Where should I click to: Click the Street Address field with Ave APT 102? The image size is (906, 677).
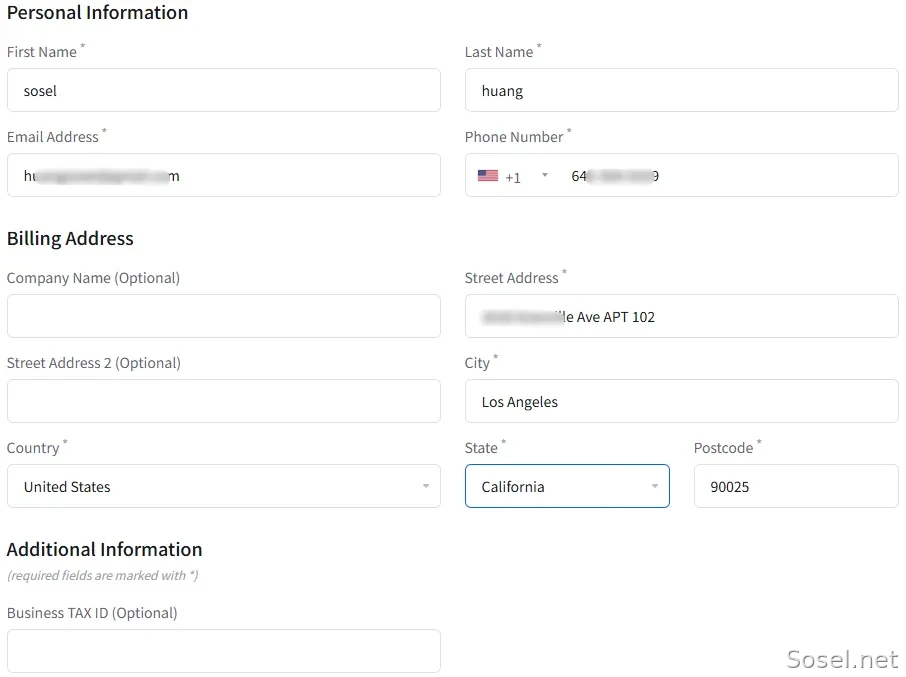[x=681, y=316]
